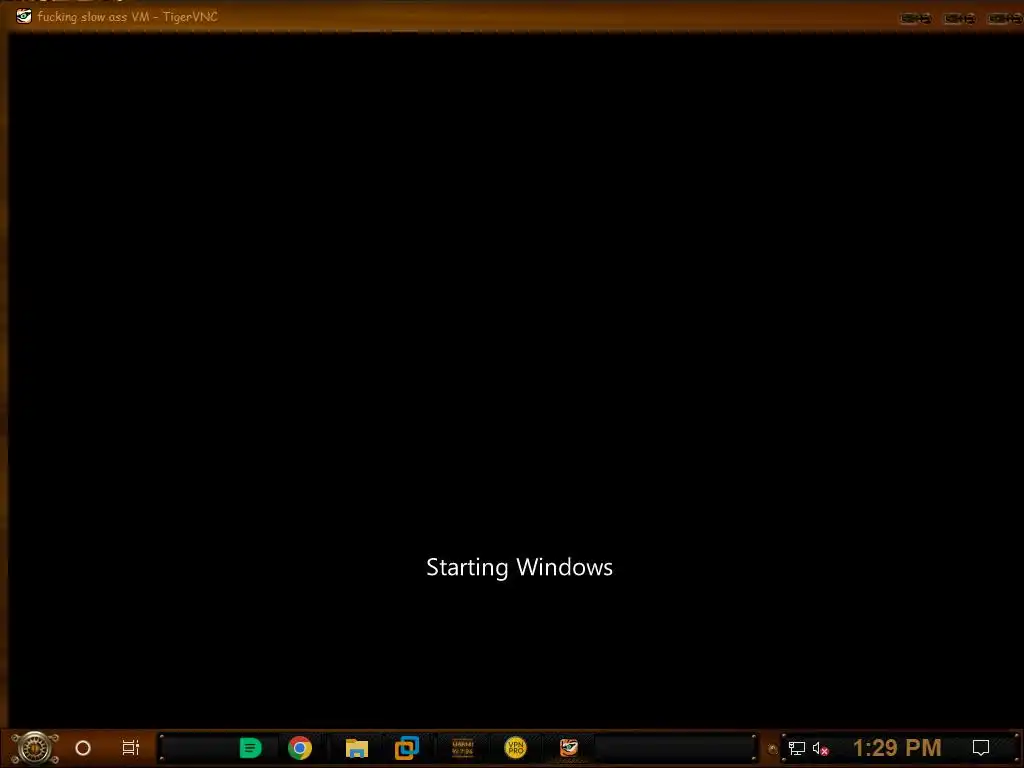
Task: Click the muted volume tray icon
Action: pyautogui.click(x=820, y=748)
